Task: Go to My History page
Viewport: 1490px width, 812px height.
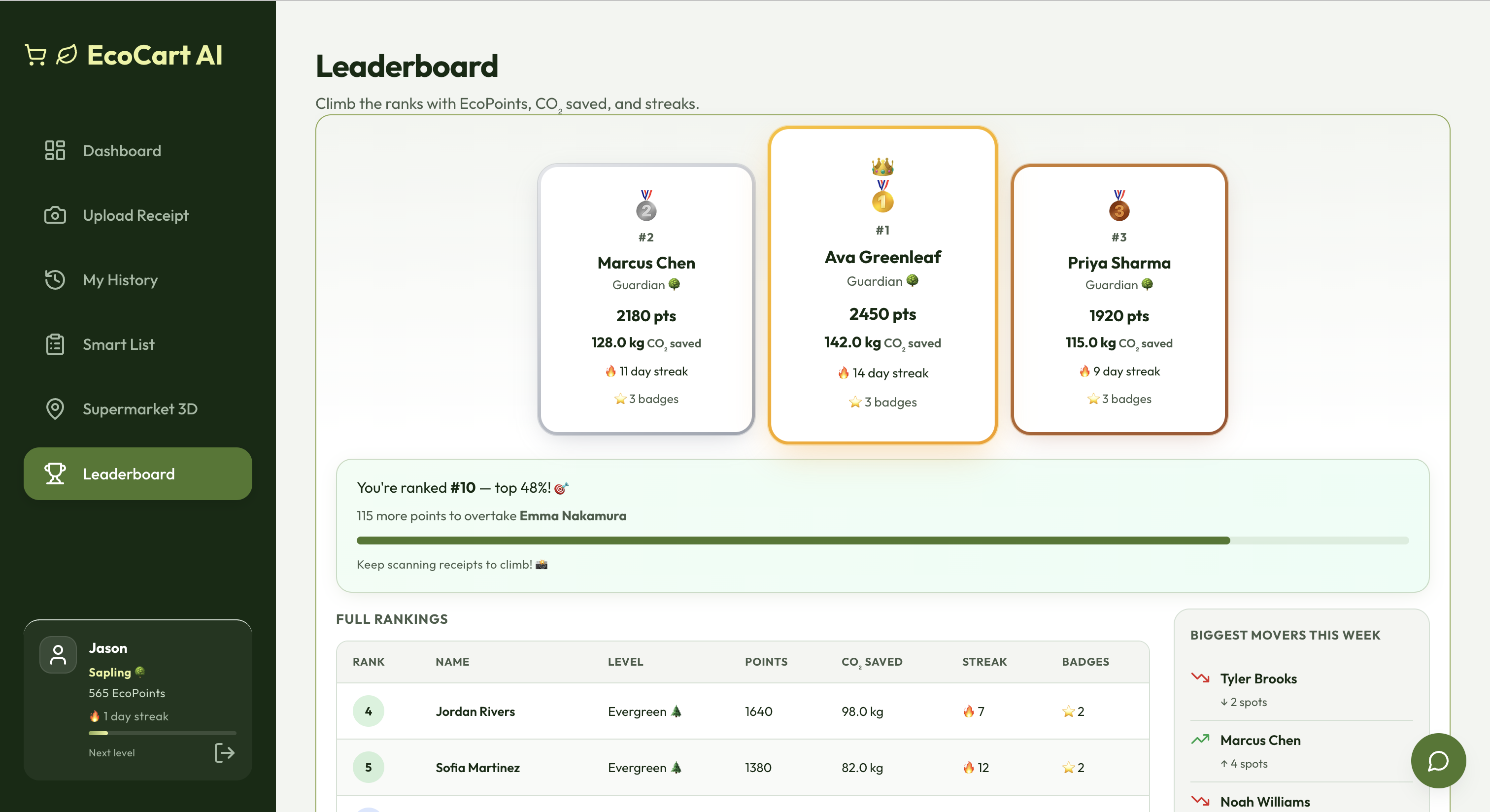Action: point(120,280)
